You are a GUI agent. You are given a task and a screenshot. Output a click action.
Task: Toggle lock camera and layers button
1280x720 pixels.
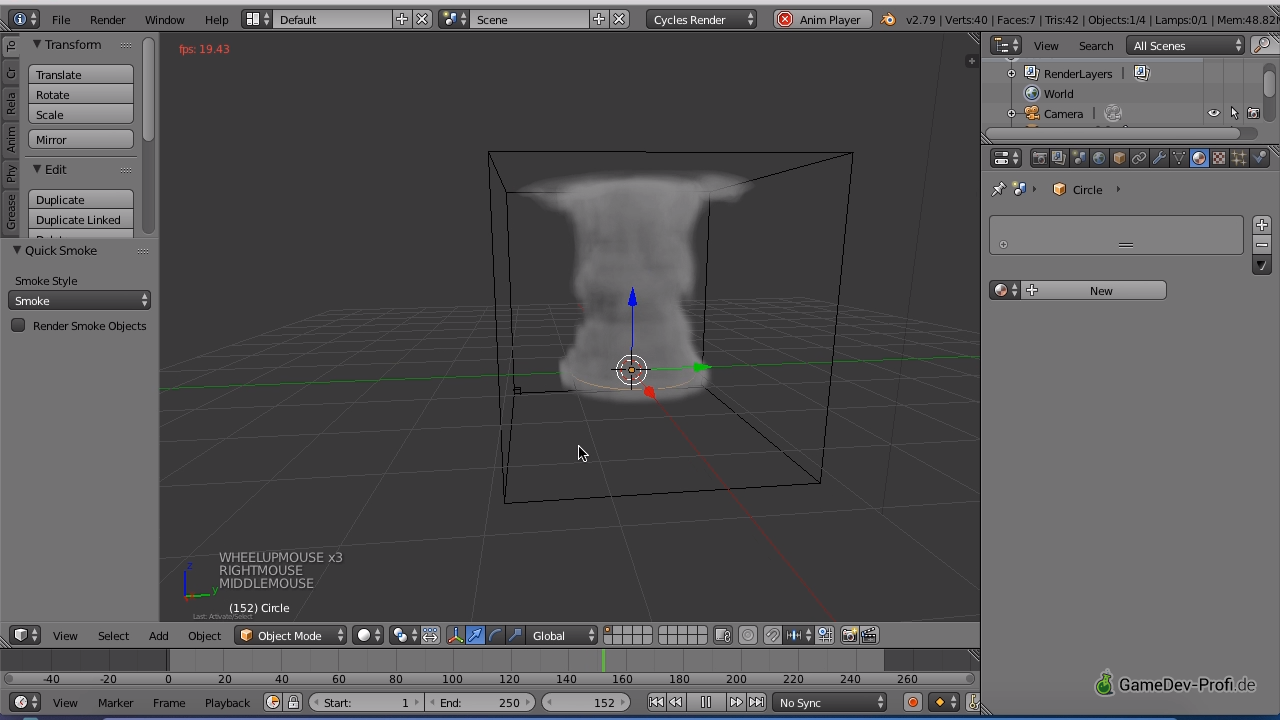pos(723,635)
